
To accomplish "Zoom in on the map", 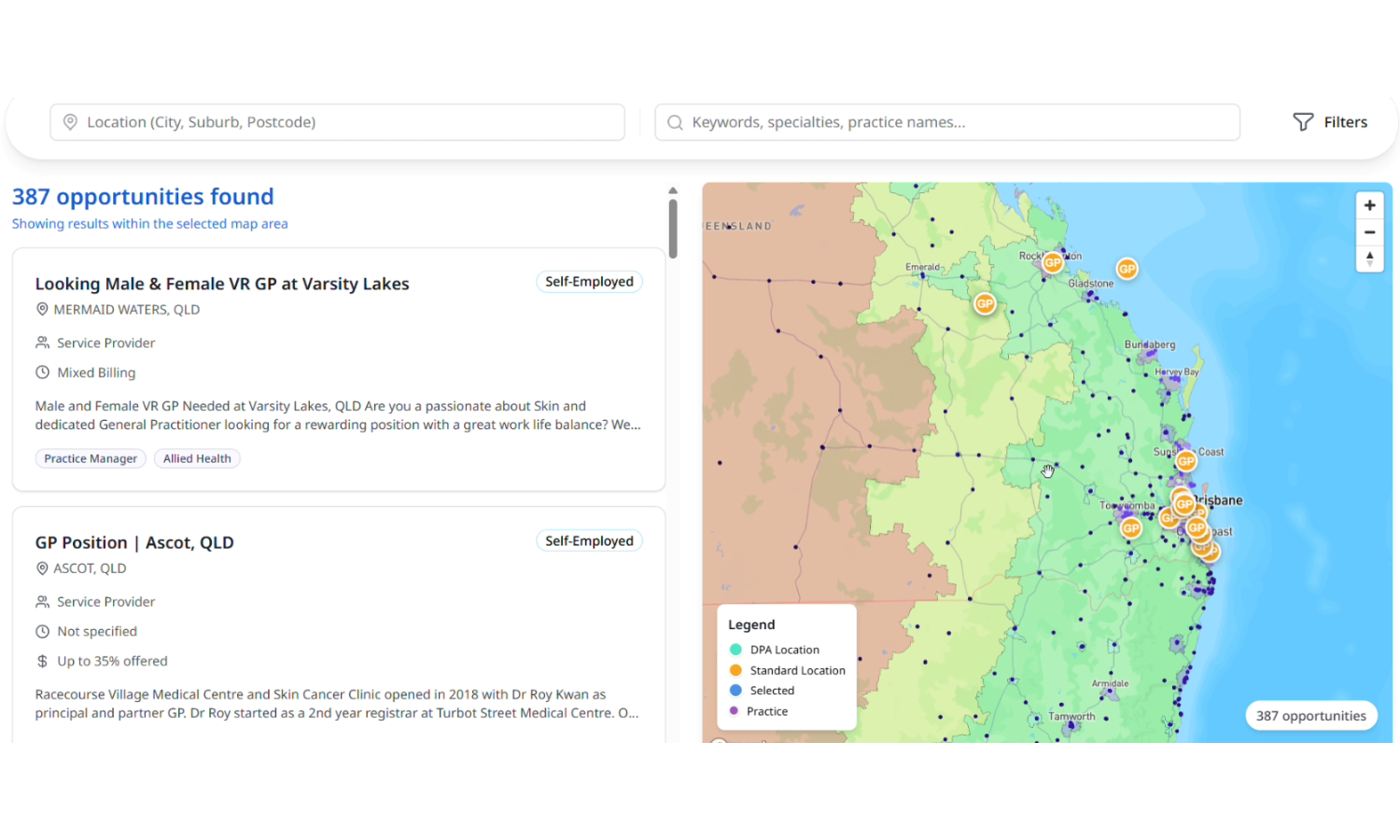I will pos(1369,205).
